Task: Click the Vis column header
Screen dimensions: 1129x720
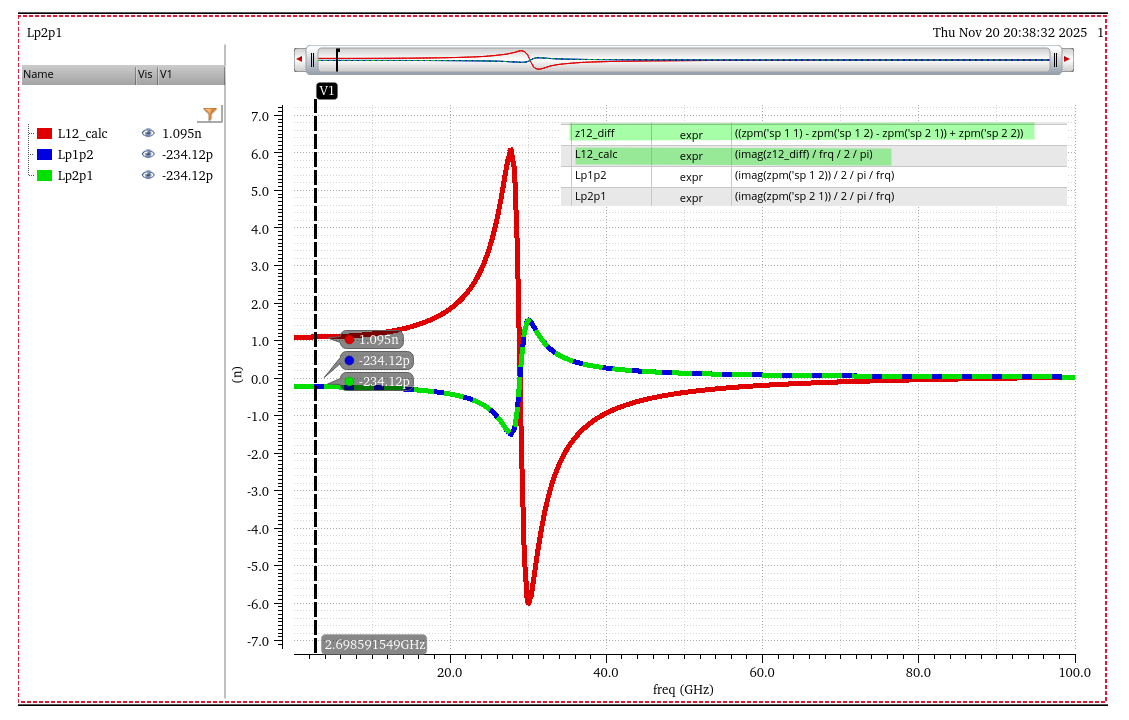Action: [x=145, y=74]
